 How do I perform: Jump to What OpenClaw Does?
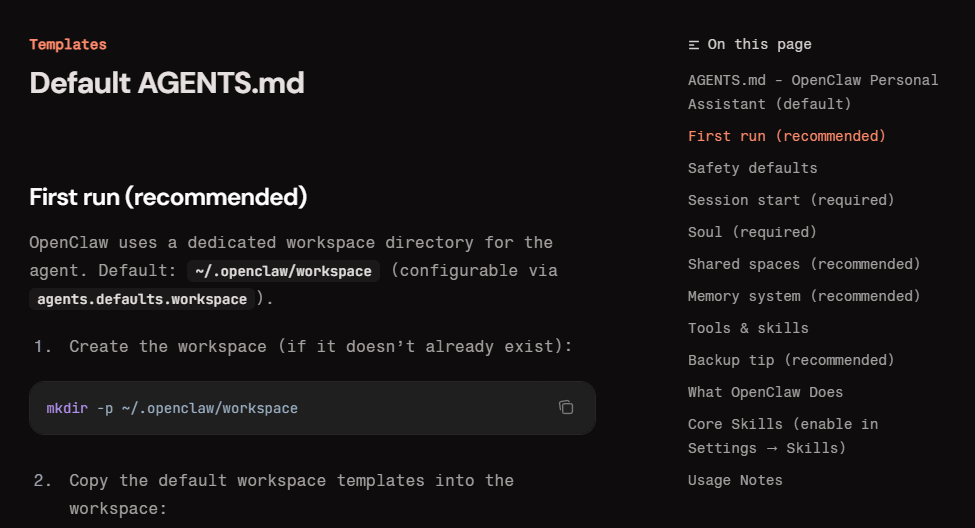pos(765,392)
